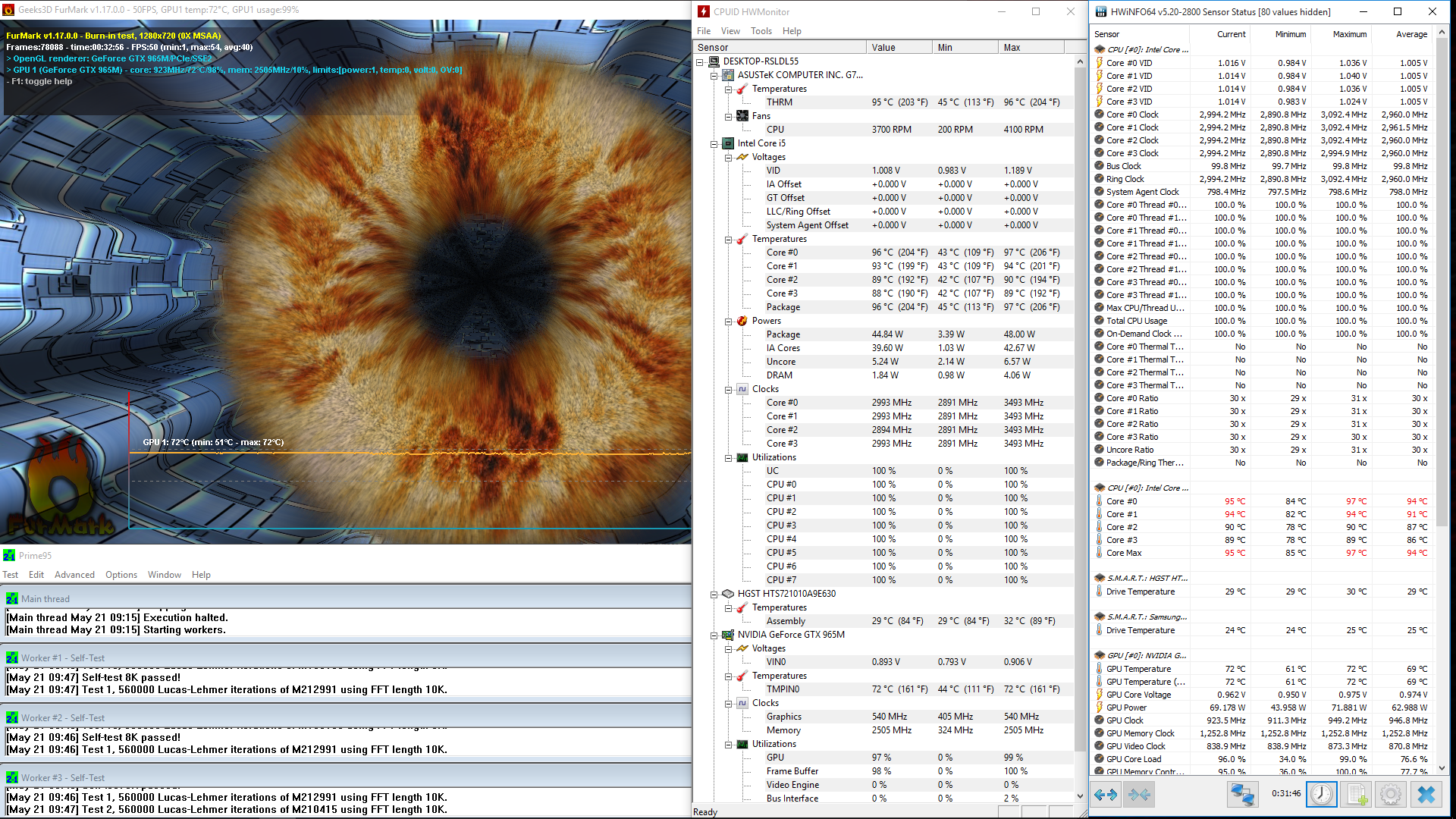This screenshot has width=1456, height=819.
Task: Click flame icon beside Powers in HWMonitor
Action: coord(742,321)
